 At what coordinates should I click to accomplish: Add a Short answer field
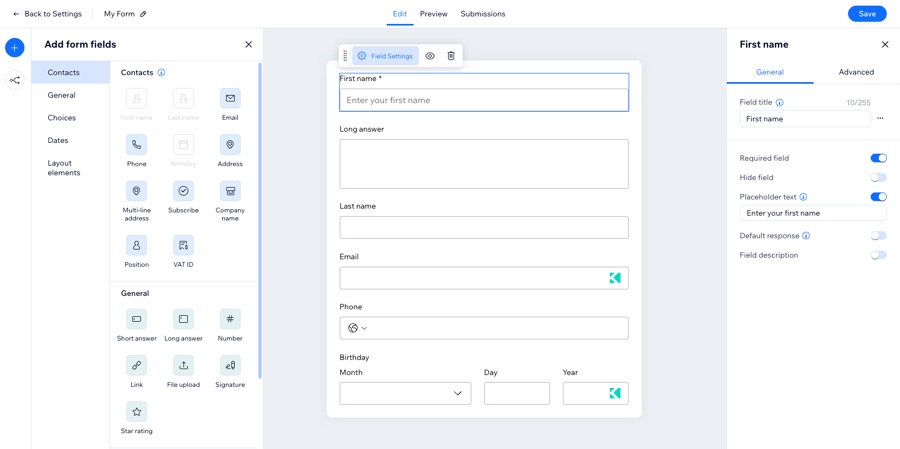coord(137,319)
